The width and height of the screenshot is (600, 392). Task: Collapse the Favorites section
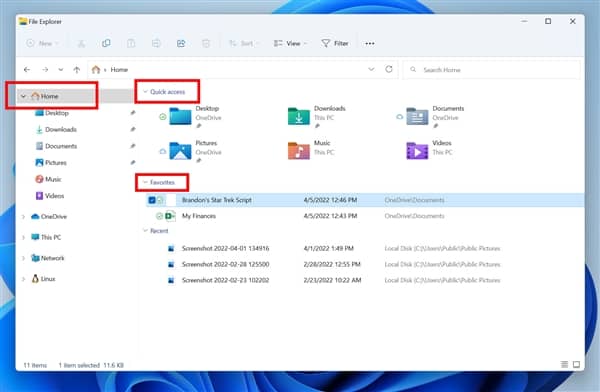[x=145, y=182]
